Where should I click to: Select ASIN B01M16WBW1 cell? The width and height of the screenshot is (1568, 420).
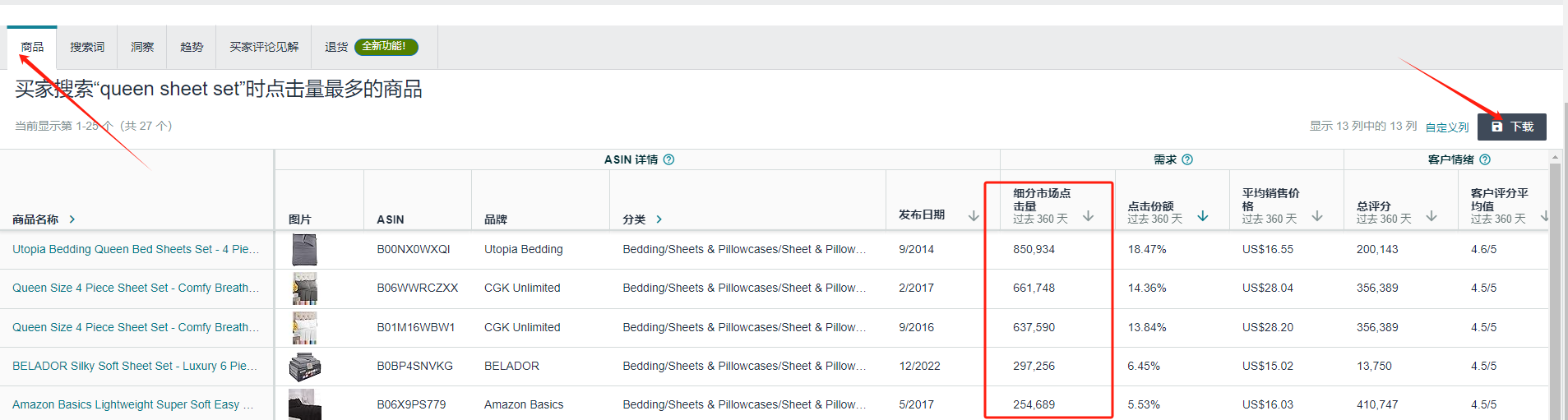point(416,327)
